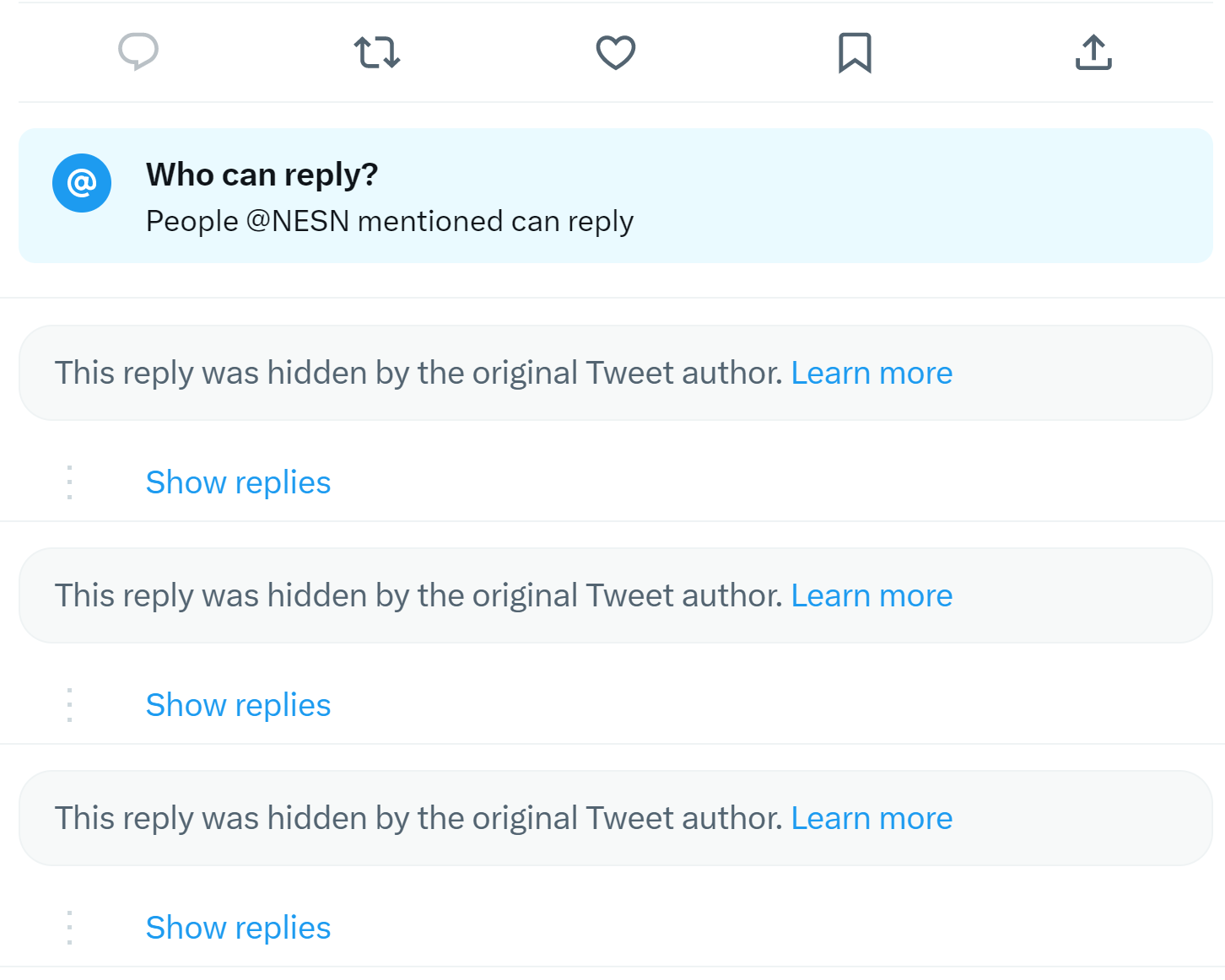This screenshot has height=980, width=1225.
Task: Click the dotted thread line beside first Show replies
Action: (x=69, y=482)
